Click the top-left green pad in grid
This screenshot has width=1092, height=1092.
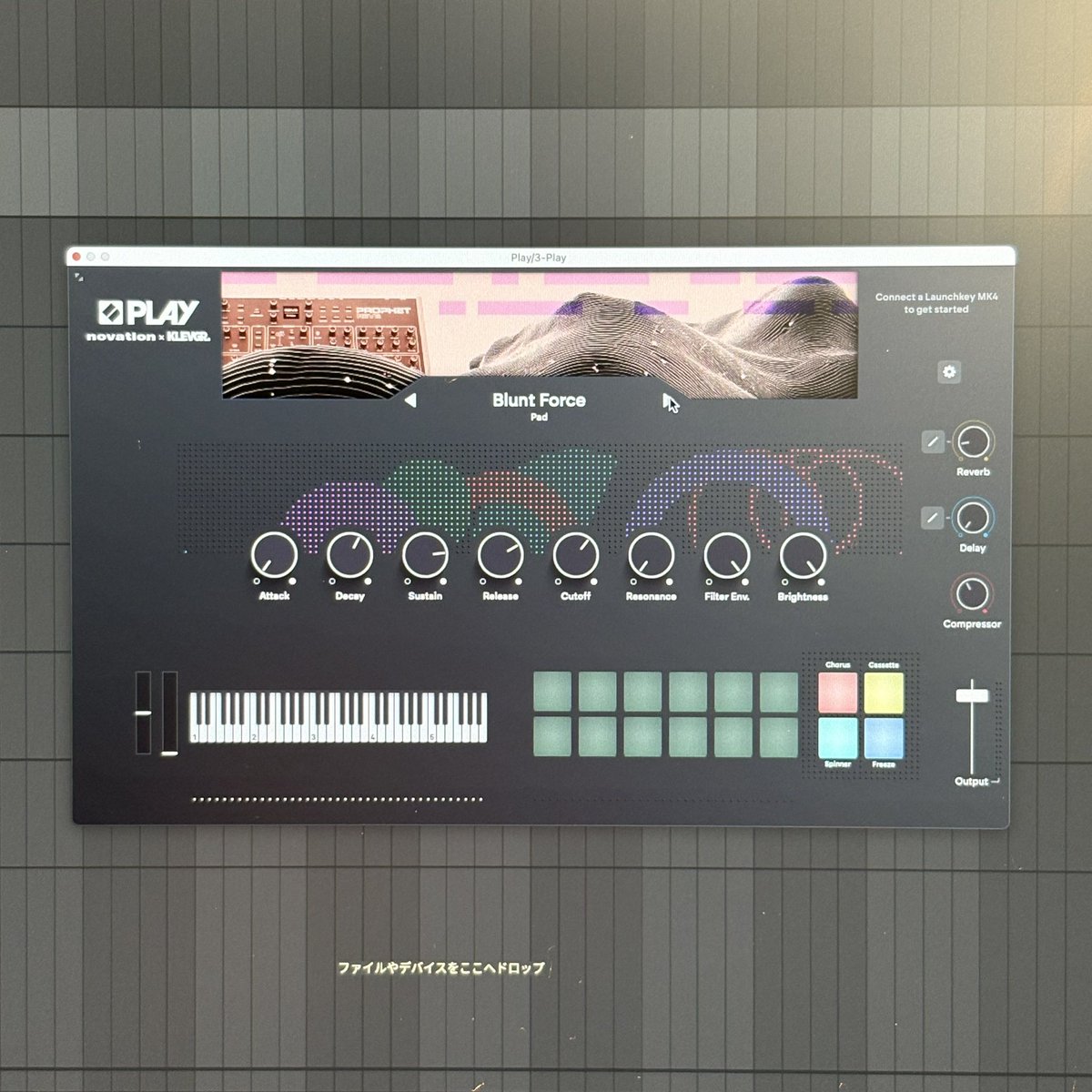tap(552, 692)
